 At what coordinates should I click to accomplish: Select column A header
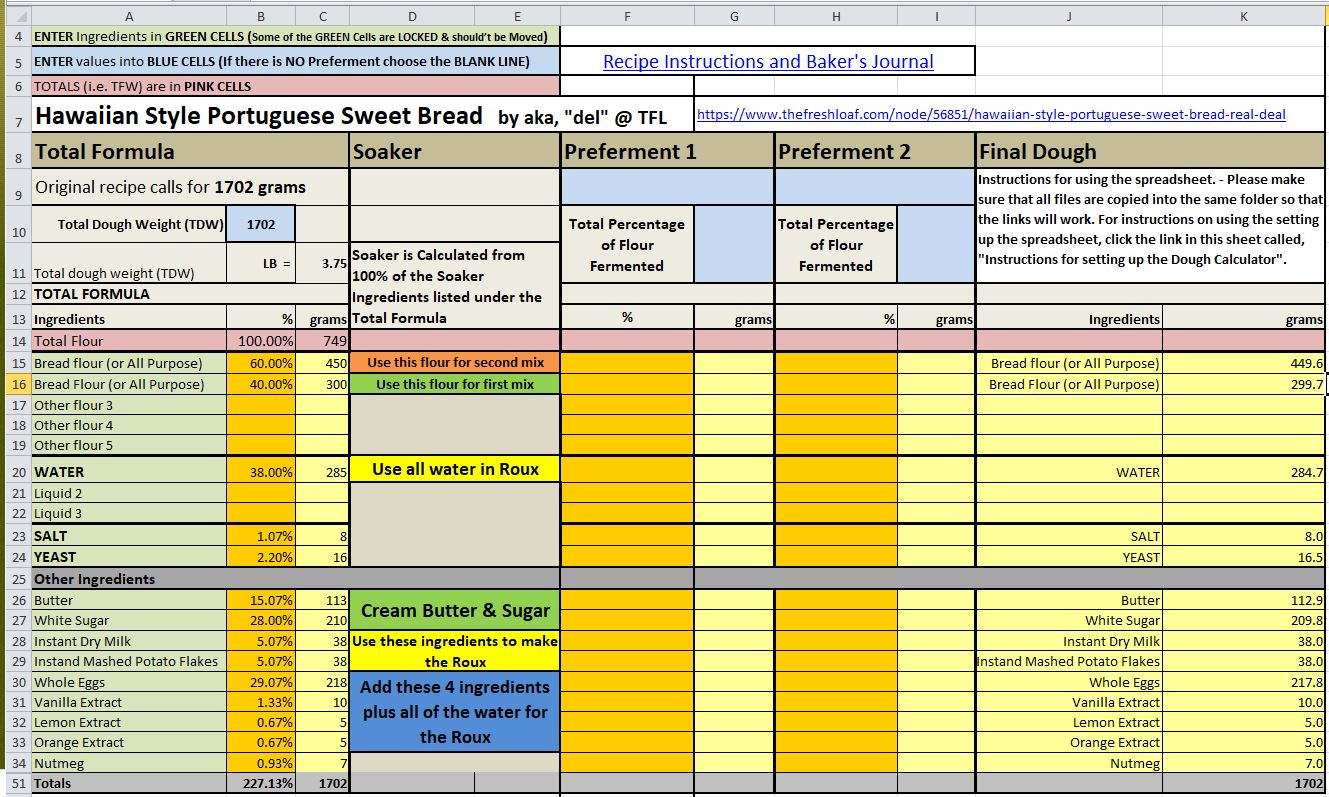pyautogui.click(x=129, y=16)
